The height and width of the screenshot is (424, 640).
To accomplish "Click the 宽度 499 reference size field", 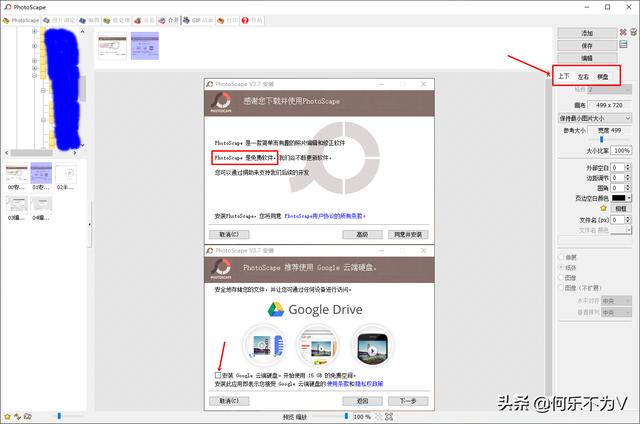I will click(610, 131).
